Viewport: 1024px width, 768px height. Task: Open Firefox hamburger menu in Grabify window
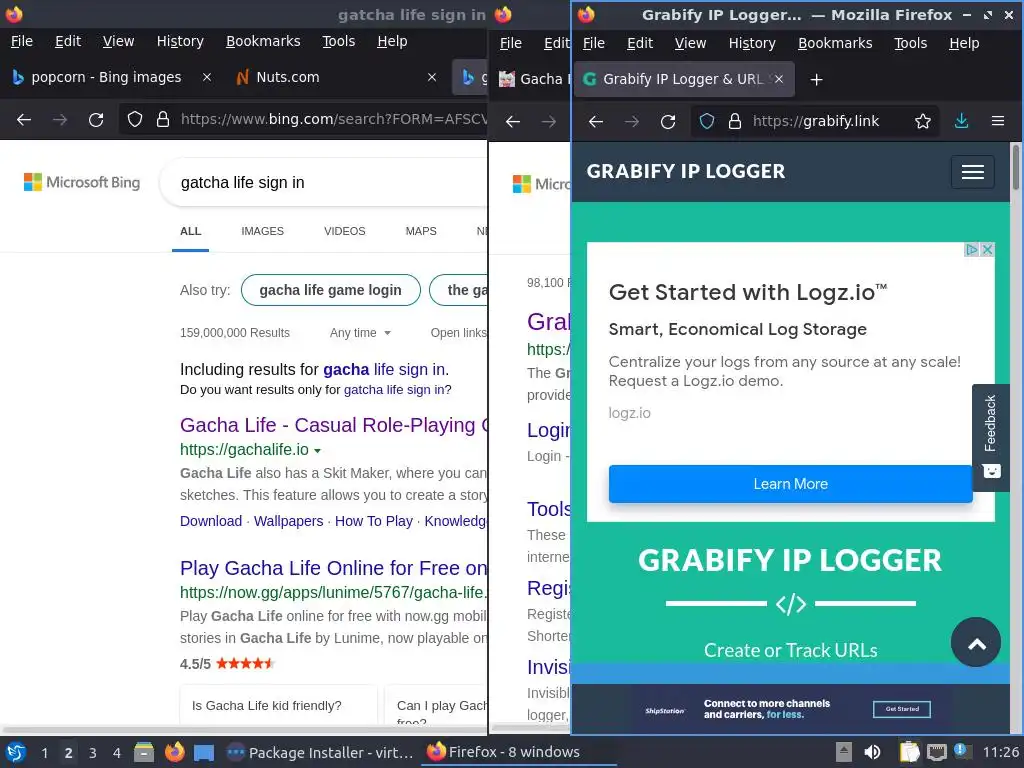point(997,121)
